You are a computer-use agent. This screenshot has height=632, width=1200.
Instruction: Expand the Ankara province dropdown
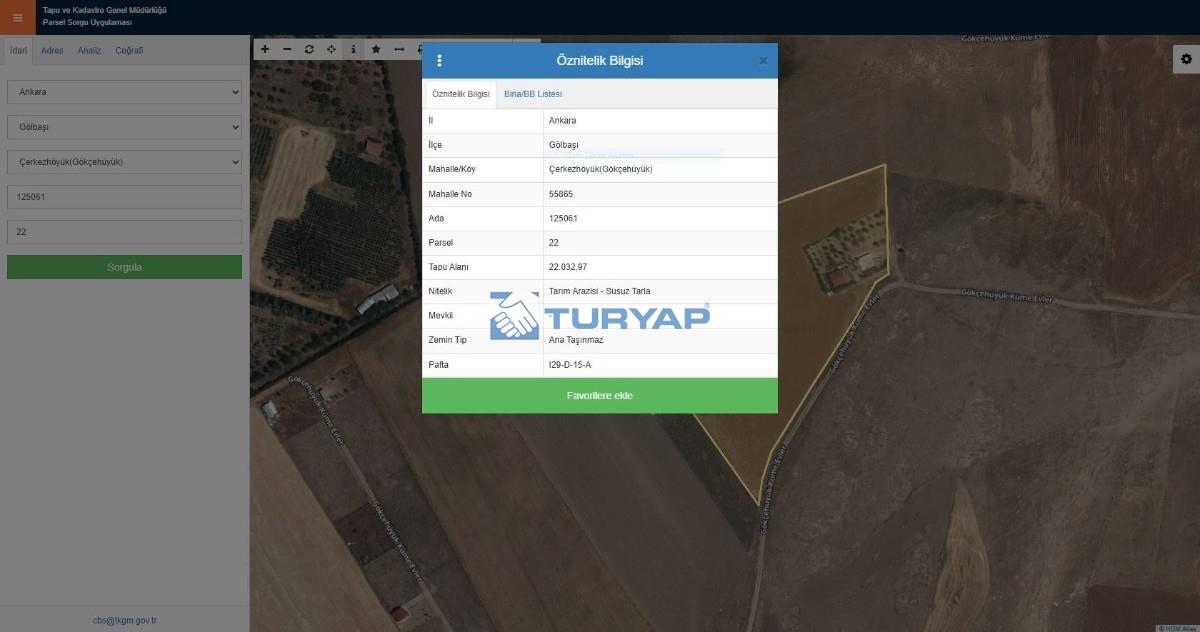tap(124, 92)
